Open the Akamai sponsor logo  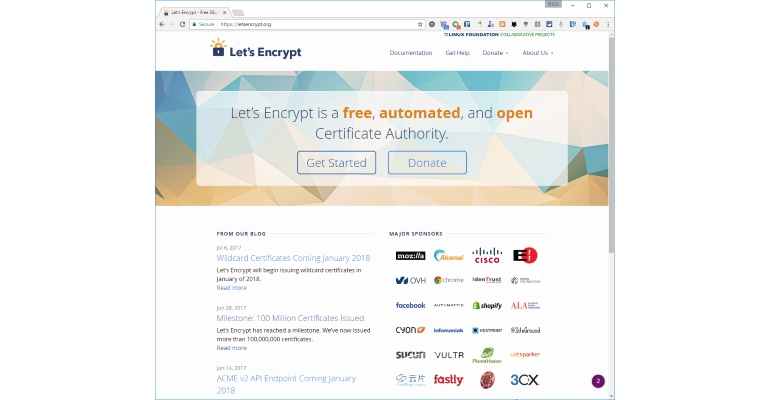[448, 255]
